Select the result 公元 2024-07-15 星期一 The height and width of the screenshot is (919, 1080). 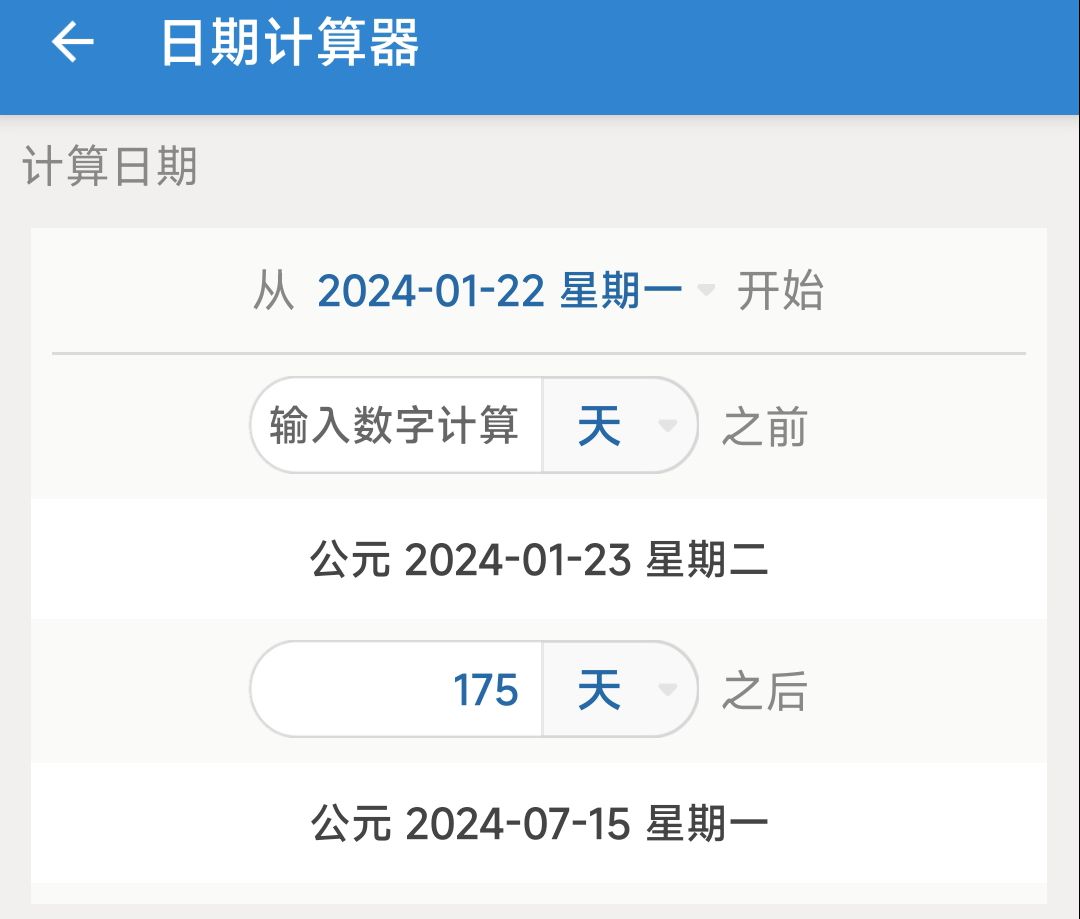click(x=539, y=824)
